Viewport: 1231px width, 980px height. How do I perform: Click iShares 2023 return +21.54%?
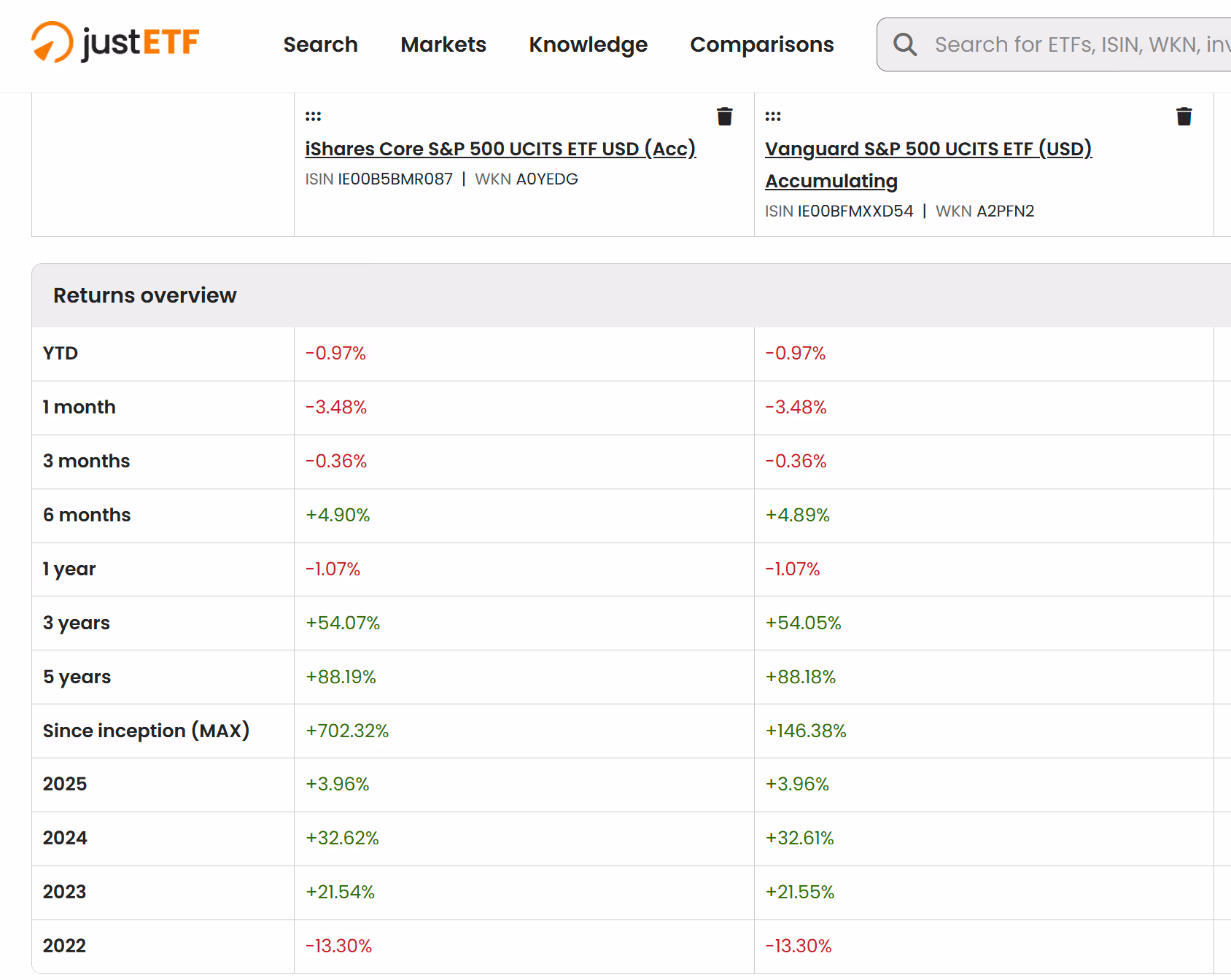[340, 892]
